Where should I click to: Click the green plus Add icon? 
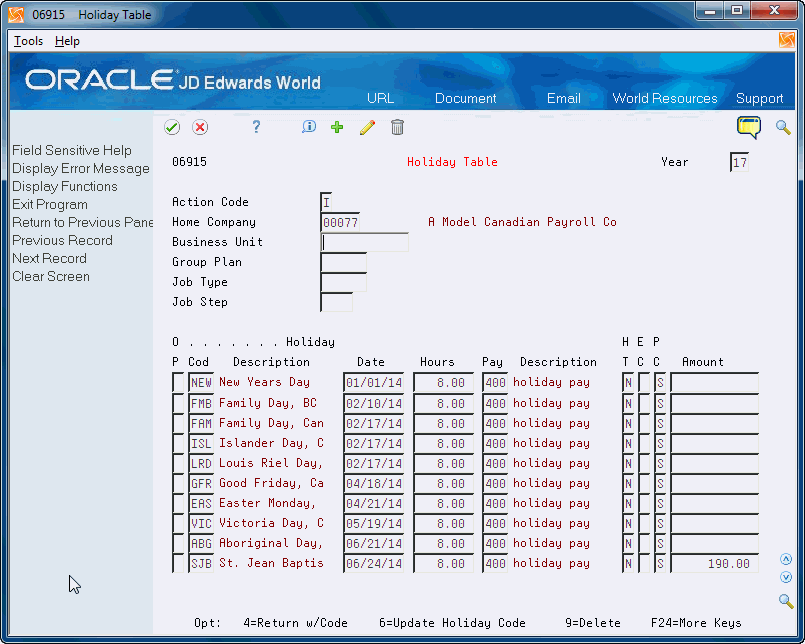pyautogui.click(x=337, y=127)
